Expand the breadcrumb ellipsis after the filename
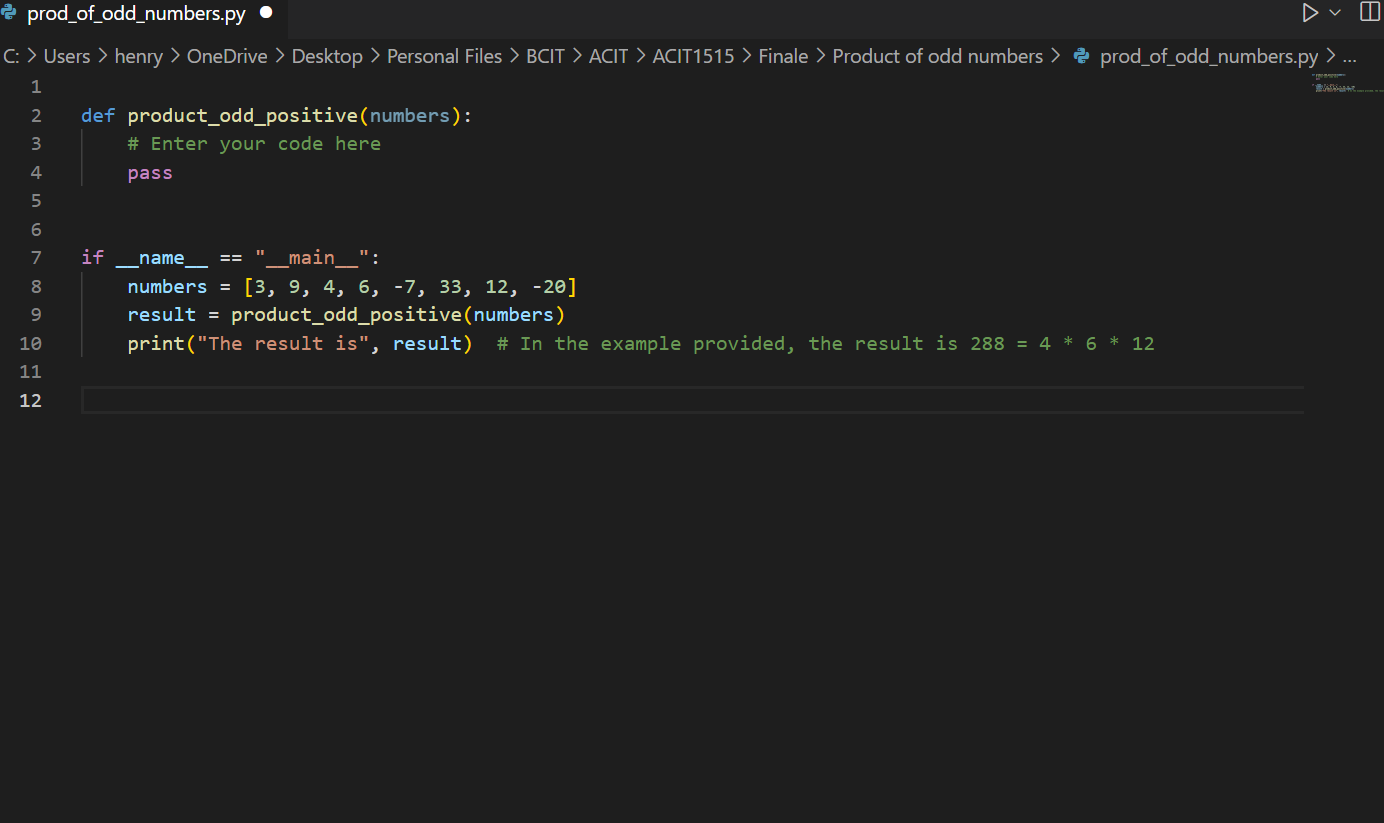This screenshot has width=1384, height=823. click(1350, 56)
